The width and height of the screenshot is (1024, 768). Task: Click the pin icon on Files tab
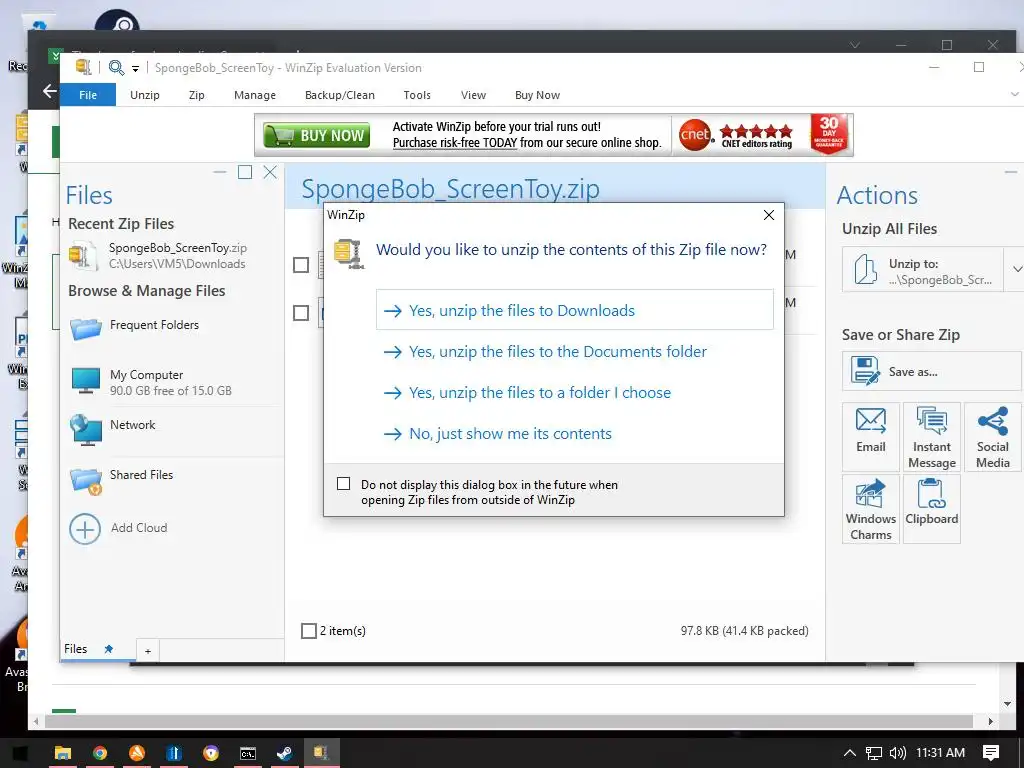pos(108,648)
